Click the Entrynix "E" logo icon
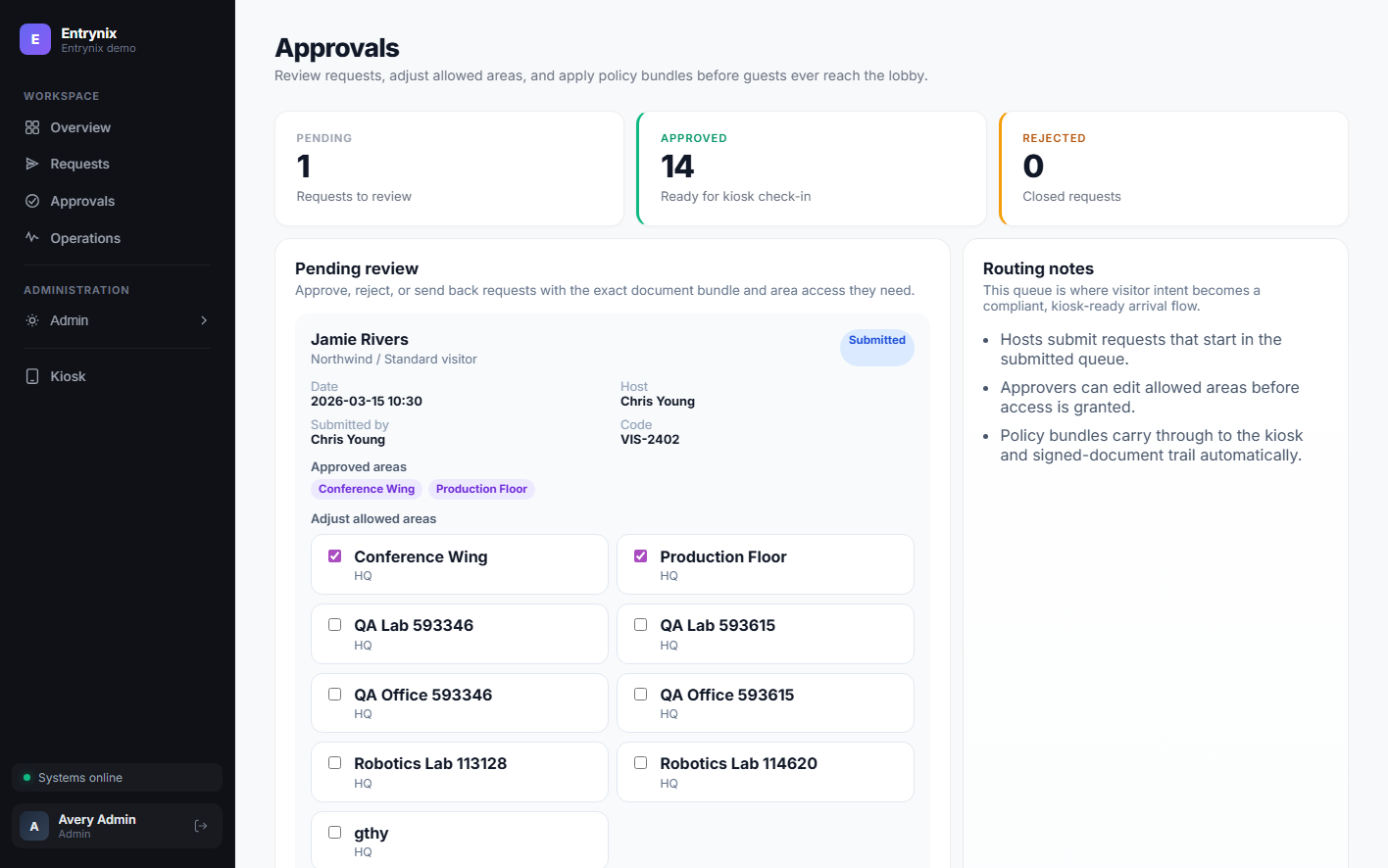This screenshot has width=1388, height=868. coord(35,39)
